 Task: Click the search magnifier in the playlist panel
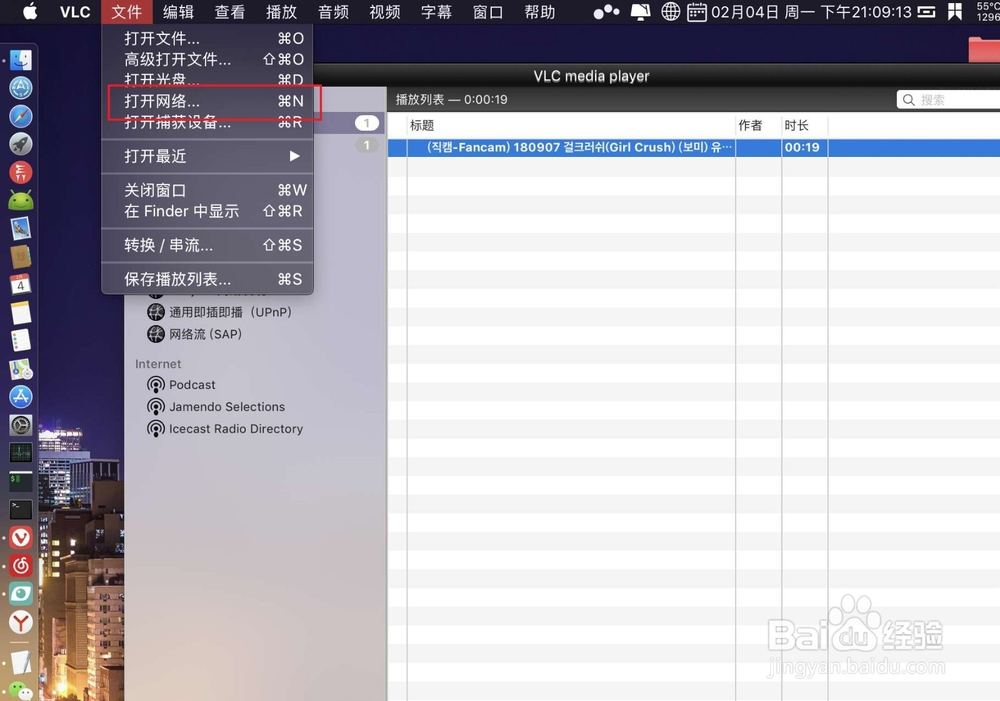click(908, 99)
